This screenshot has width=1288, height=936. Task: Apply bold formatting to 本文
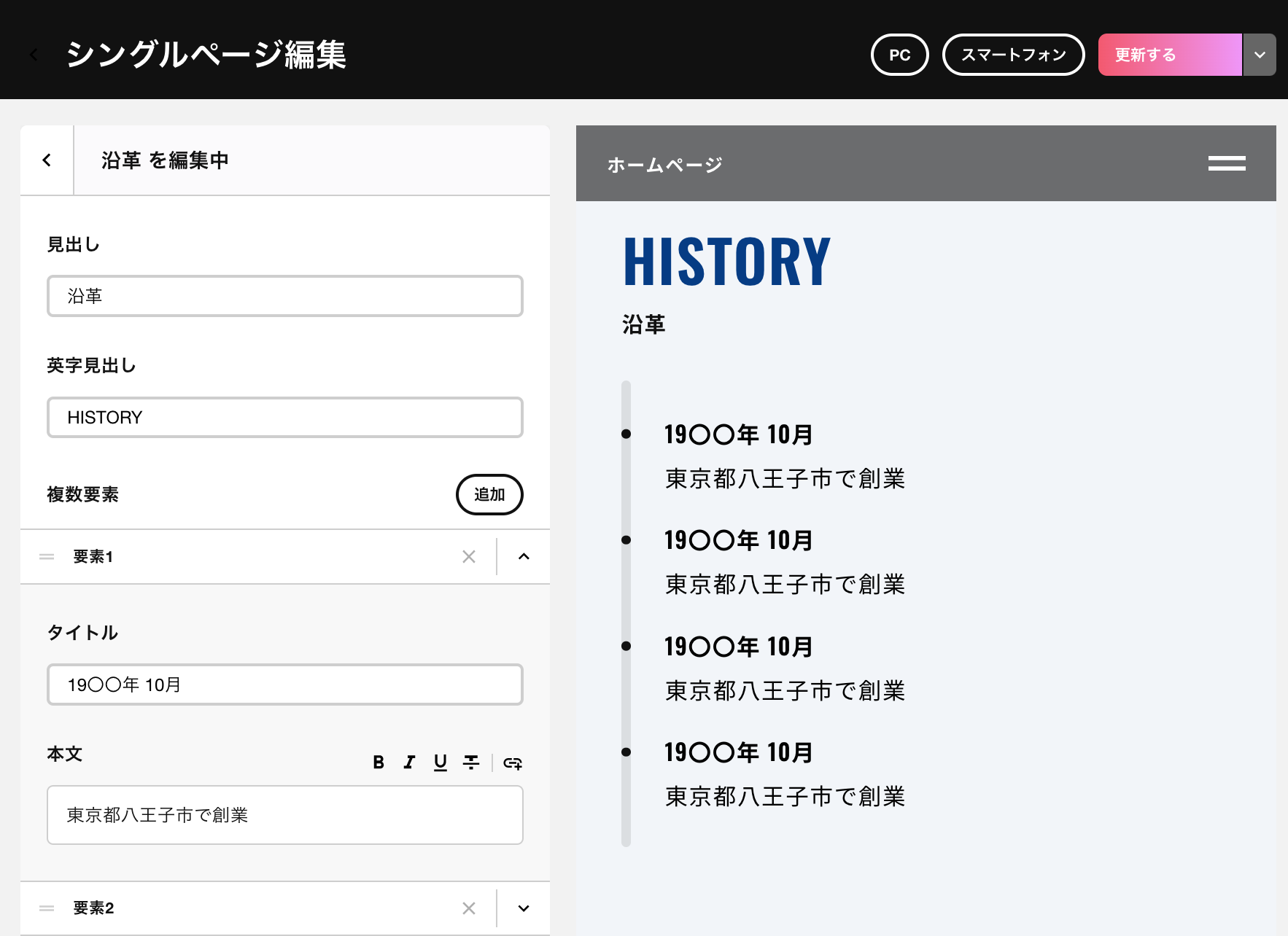click(379, 763)
